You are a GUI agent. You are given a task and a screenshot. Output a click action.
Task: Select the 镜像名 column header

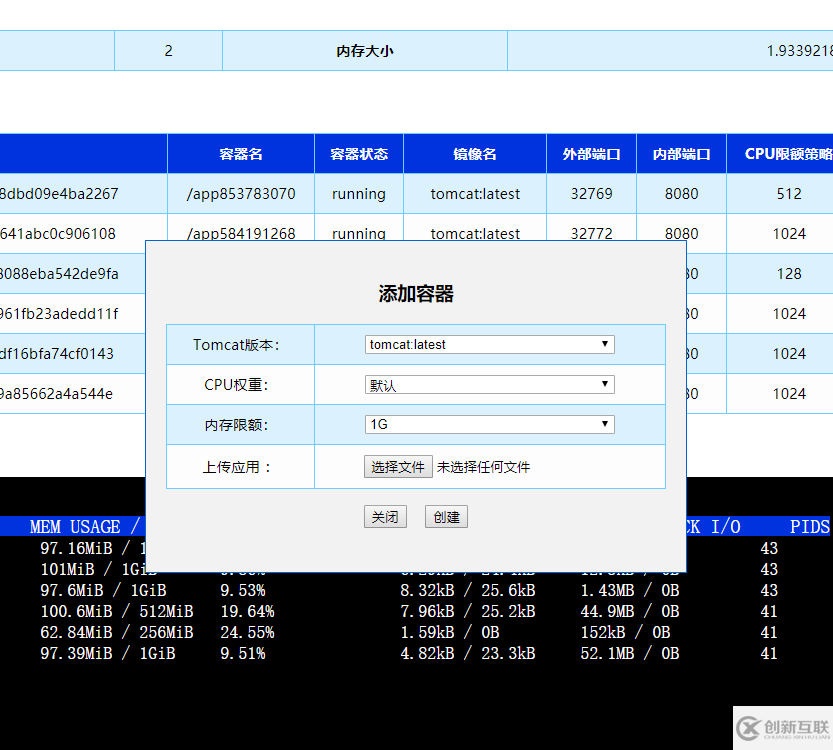point(475,154)
